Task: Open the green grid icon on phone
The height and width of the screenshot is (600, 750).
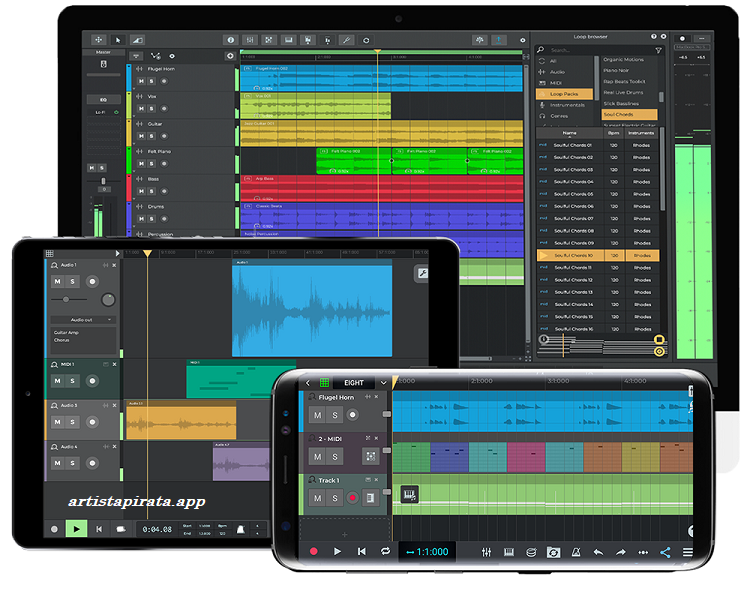Action: click(324, 382)
